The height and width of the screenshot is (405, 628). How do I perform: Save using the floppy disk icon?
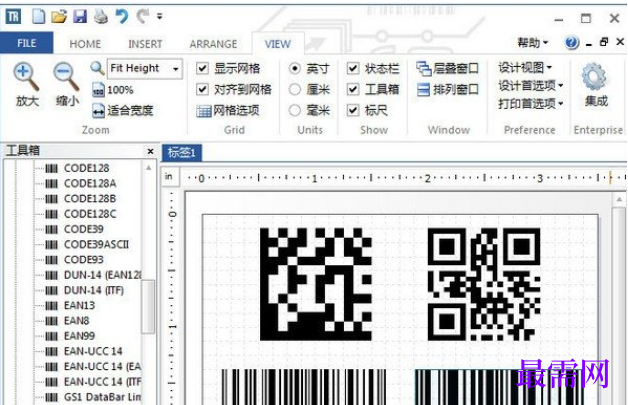[x=80, y=16]
